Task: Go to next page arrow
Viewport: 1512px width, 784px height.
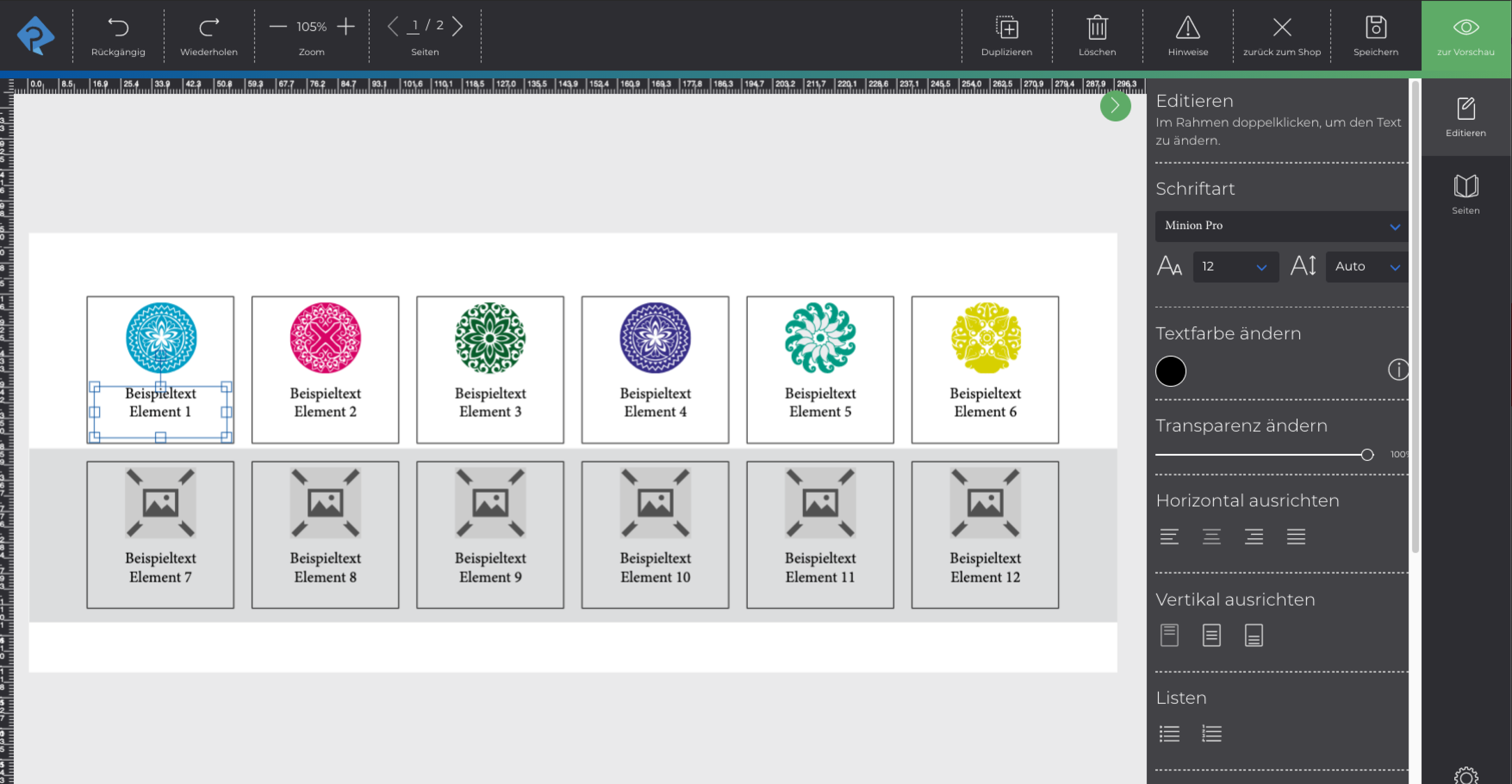Action: coord(457,26)
